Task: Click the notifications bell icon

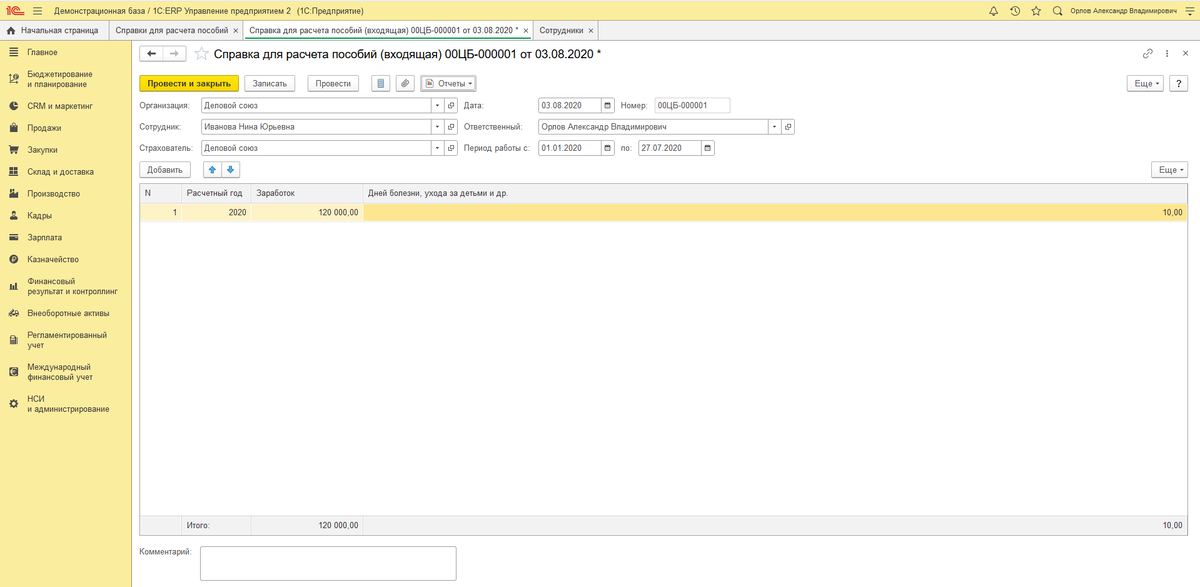Action: coord(993,10)
